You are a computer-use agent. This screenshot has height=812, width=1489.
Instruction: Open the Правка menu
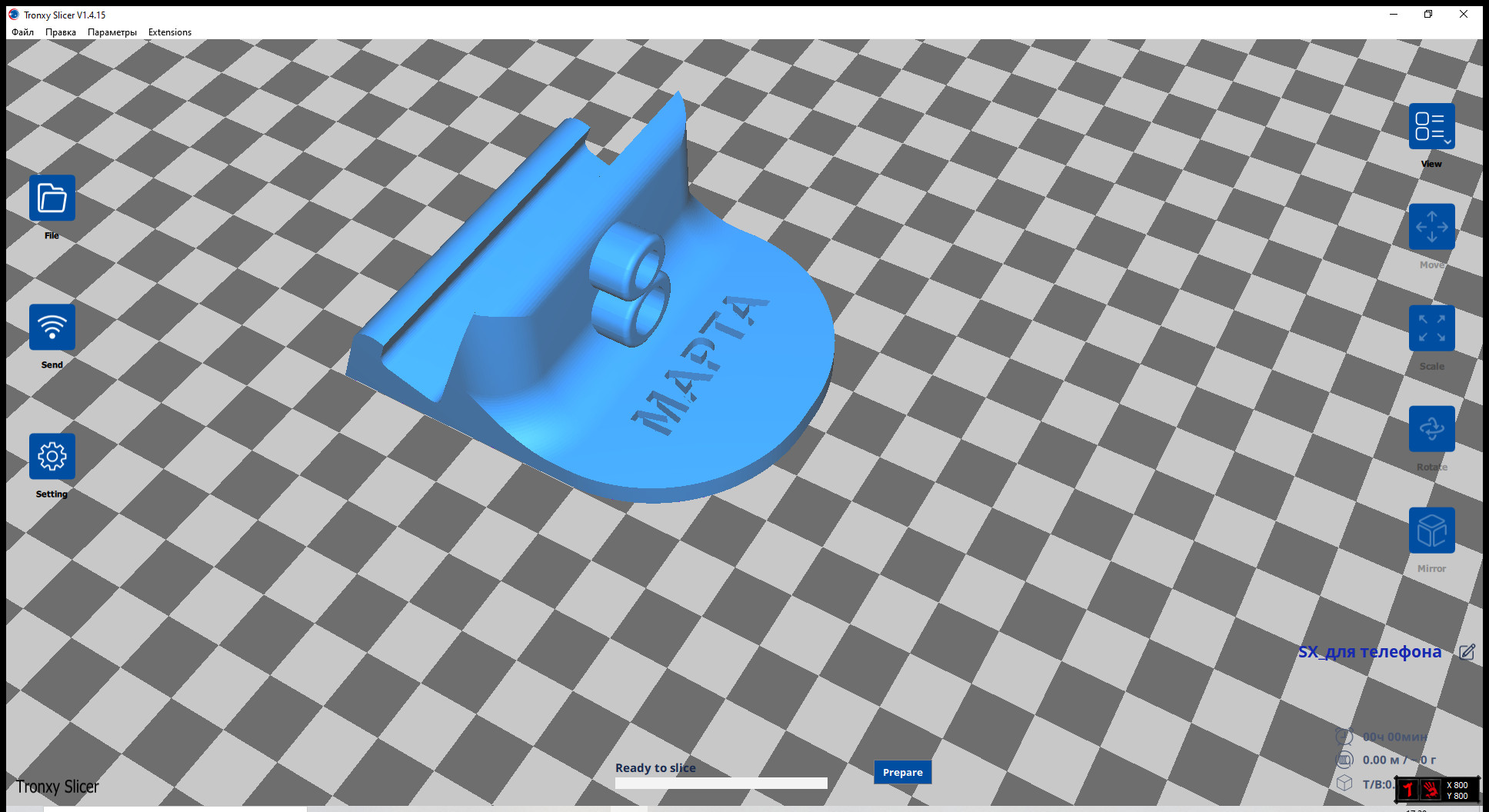(x=61, y=32)
